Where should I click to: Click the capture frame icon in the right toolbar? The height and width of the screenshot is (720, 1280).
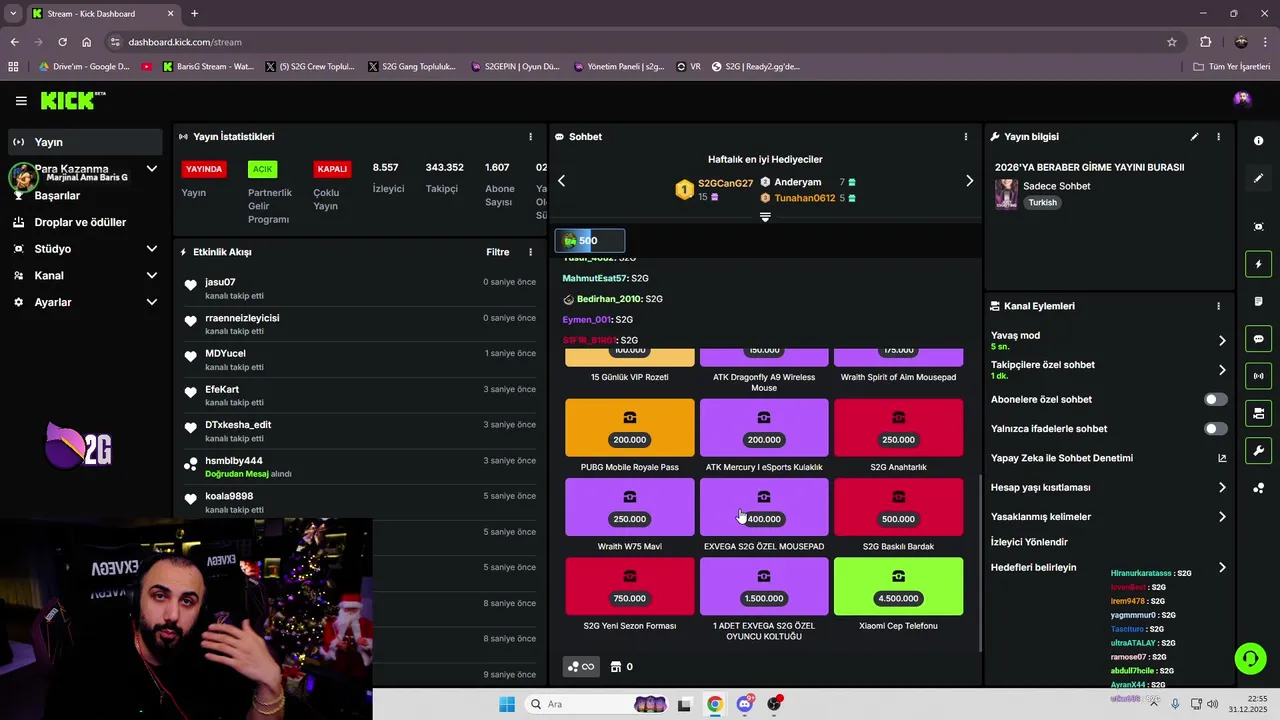pos(1258,227)
